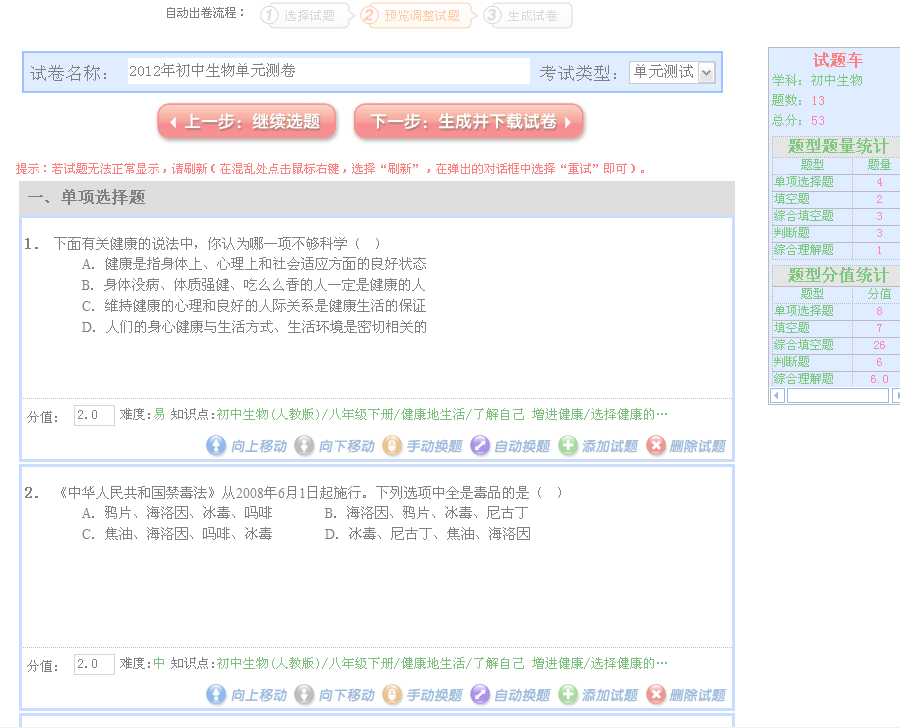This screenshot has height=728, width=900.
Task: Click add question icon for question 1
Action: [568, 446]
